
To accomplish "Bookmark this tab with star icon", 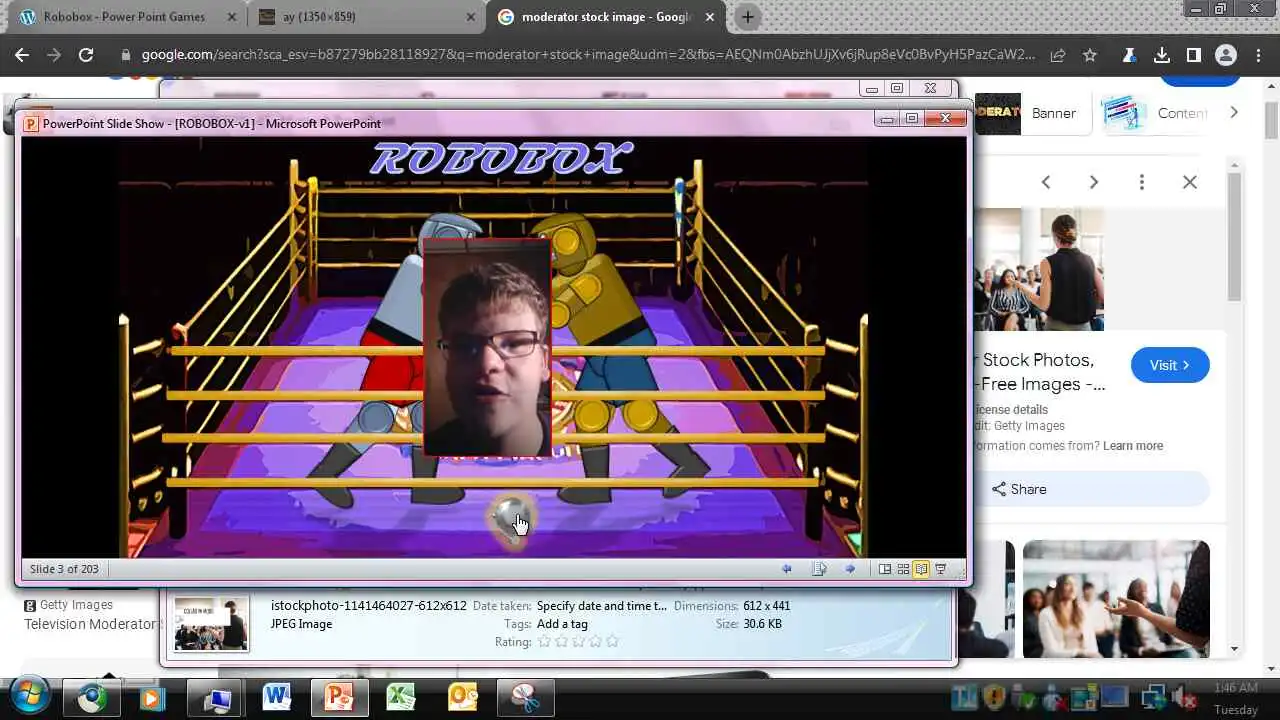I will (x=1090, y=55).
